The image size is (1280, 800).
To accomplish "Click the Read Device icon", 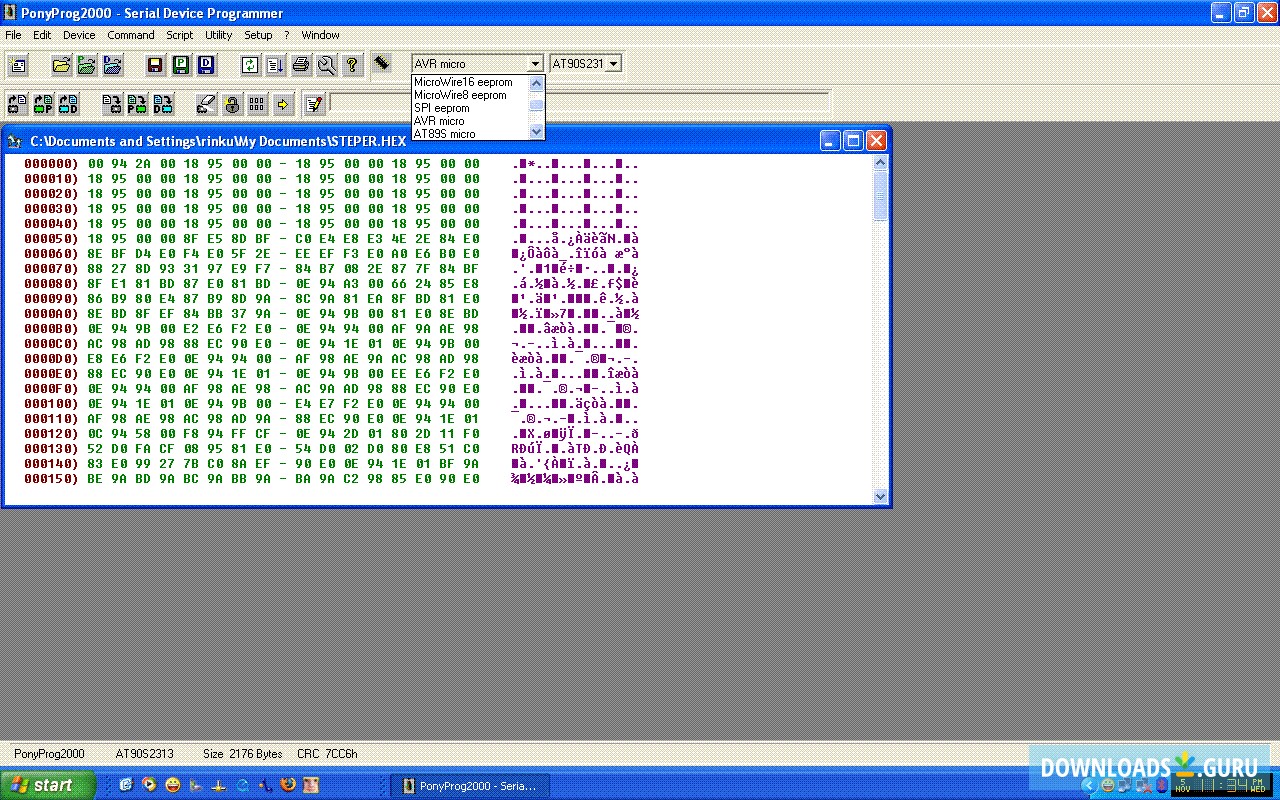I will point(18,103).
